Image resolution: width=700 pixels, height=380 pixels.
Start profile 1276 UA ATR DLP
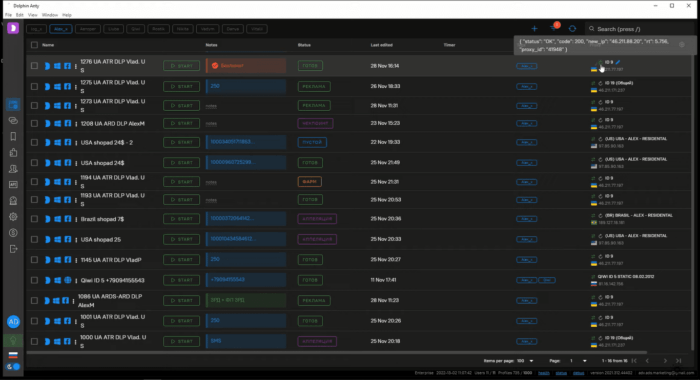point(181,66)
